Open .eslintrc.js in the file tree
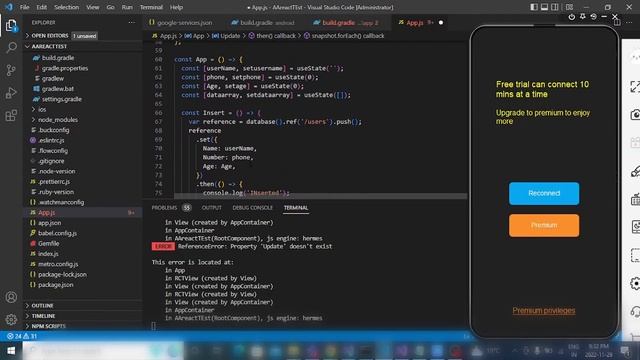The width and height of the screenshot is (640, 360). point(51,140)
